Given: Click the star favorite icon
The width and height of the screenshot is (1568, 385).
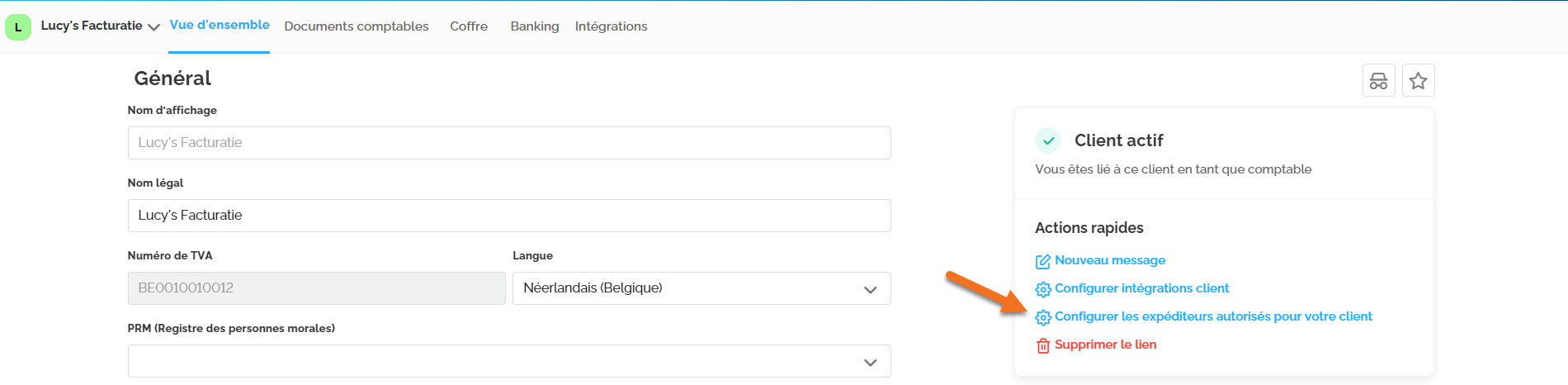Looking at the screenshot, I should coord(1418,81).
